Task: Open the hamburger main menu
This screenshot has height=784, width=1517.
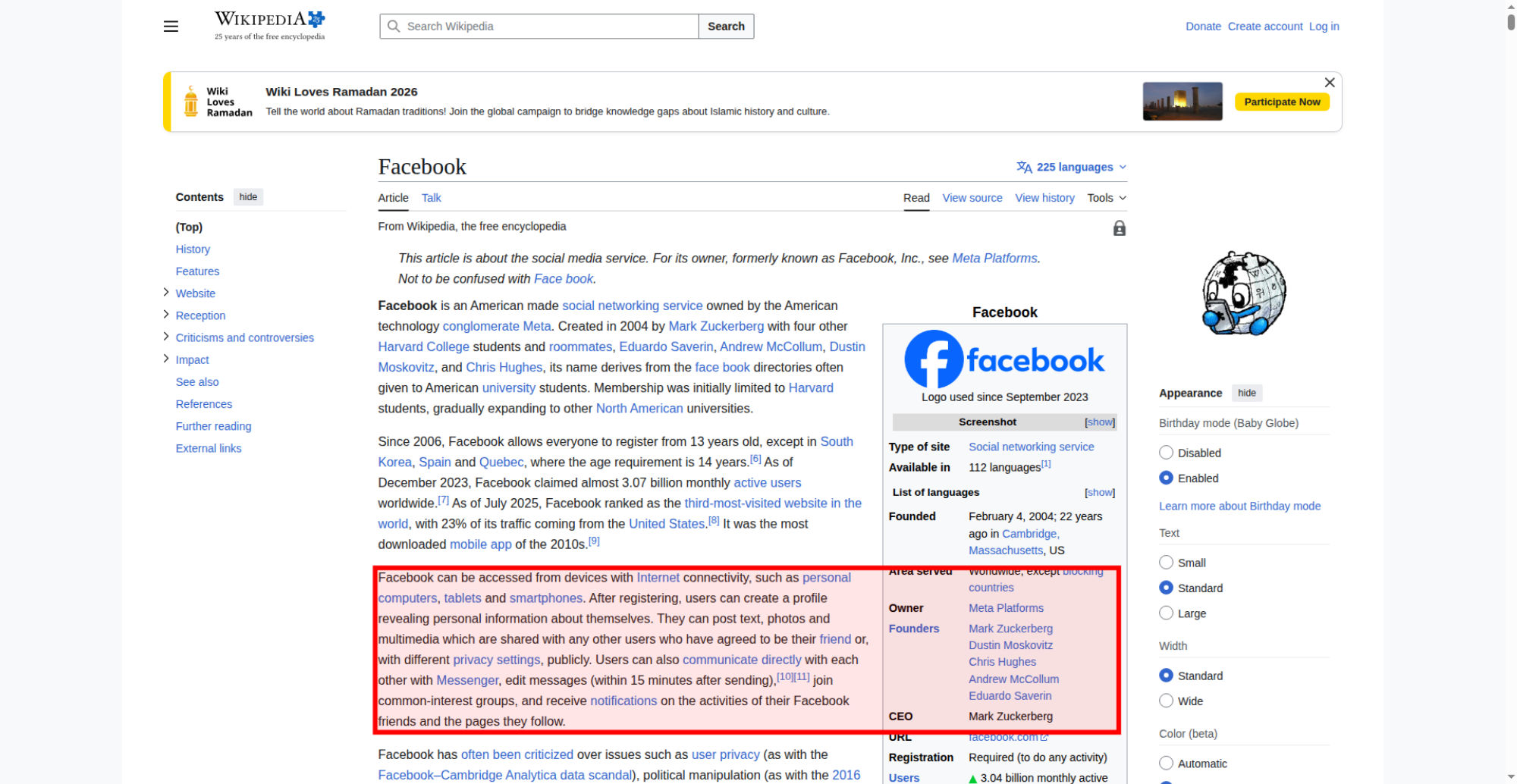Action: [171, 27]
